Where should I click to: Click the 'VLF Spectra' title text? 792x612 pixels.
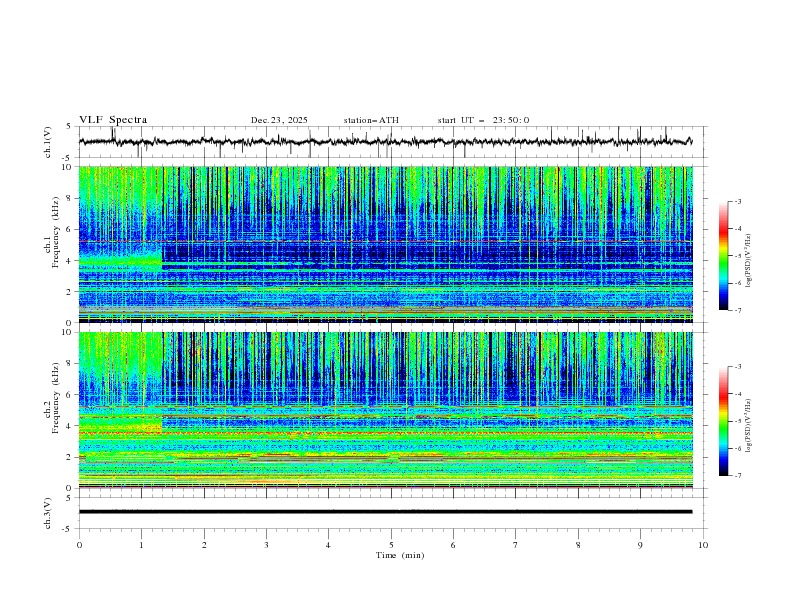[x=113, y=120]
